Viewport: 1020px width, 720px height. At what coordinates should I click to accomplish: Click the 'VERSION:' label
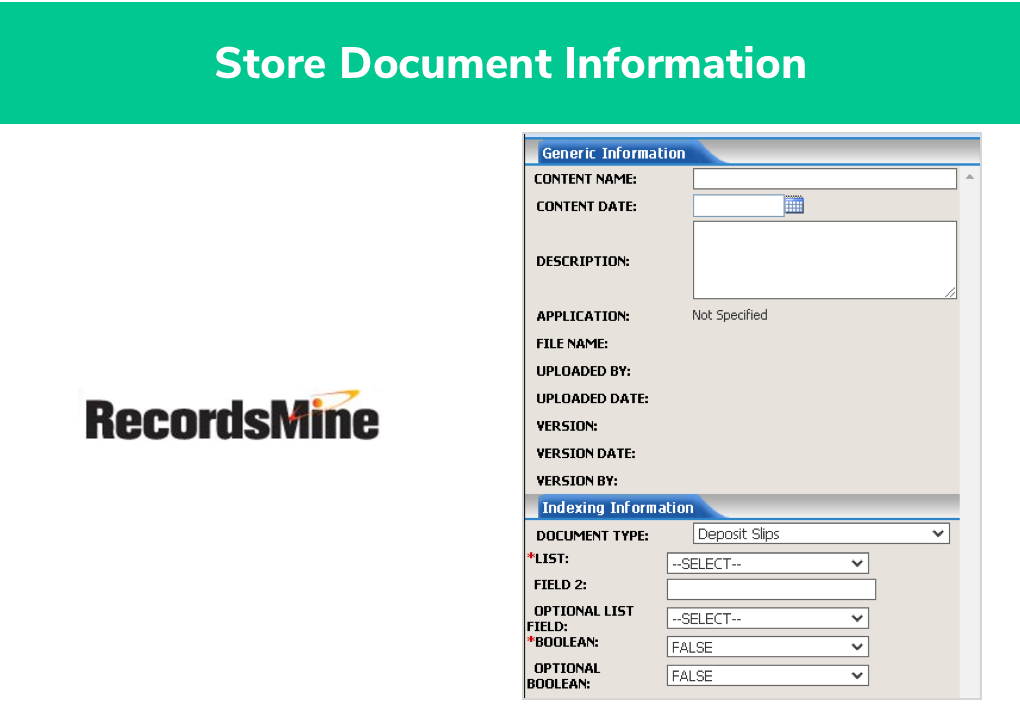[x=567, y=426]
